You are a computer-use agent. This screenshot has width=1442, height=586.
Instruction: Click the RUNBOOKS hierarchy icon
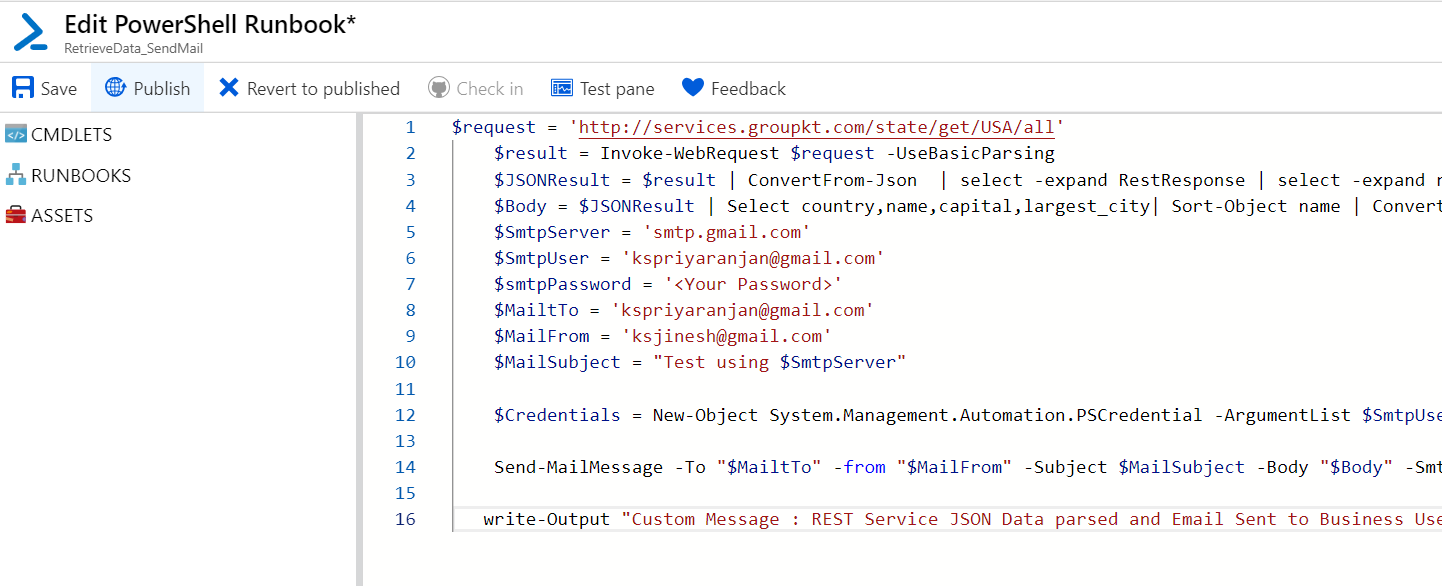[x=16, y=175]
